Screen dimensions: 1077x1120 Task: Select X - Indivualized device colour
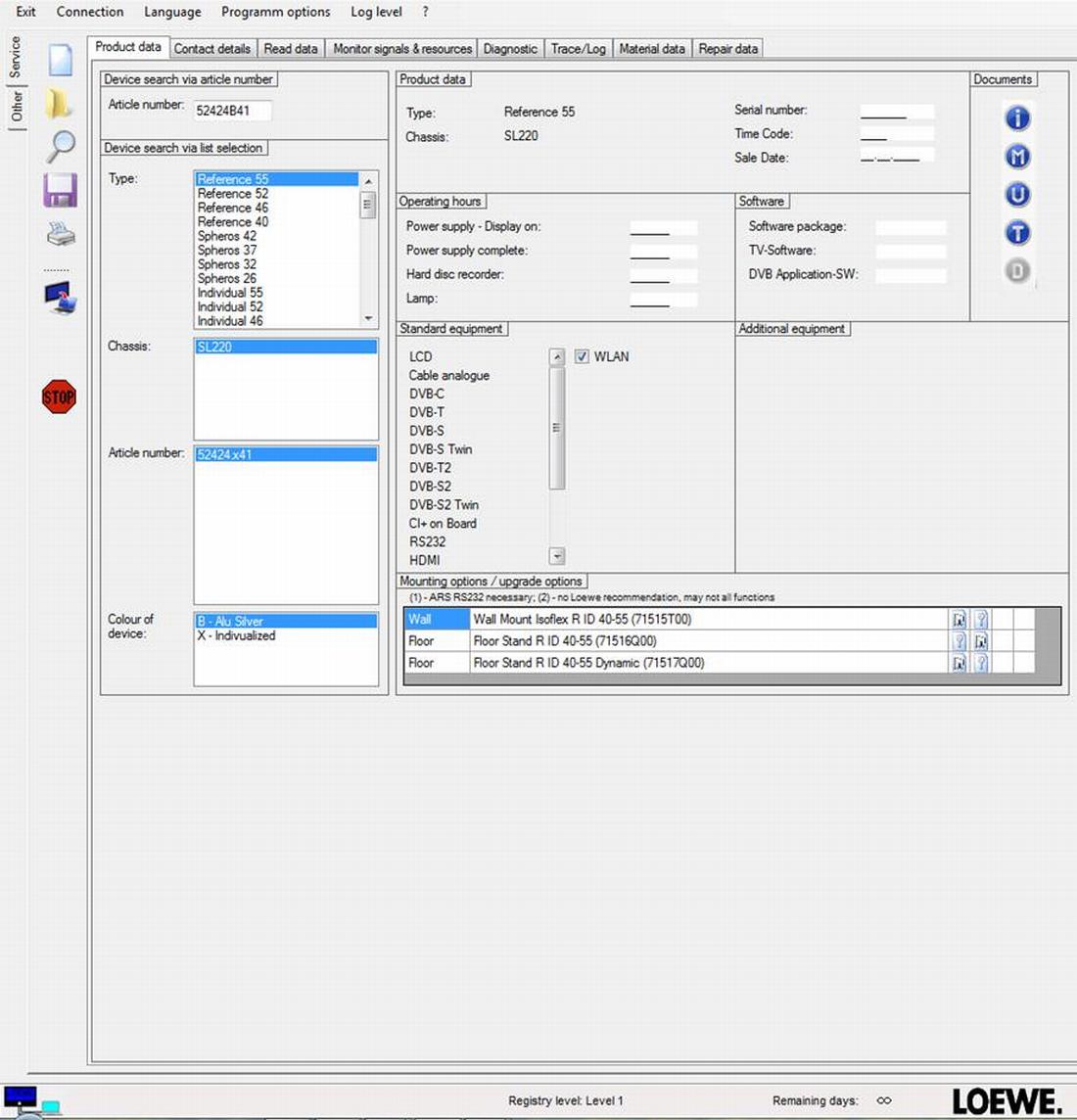coord(237,635)
